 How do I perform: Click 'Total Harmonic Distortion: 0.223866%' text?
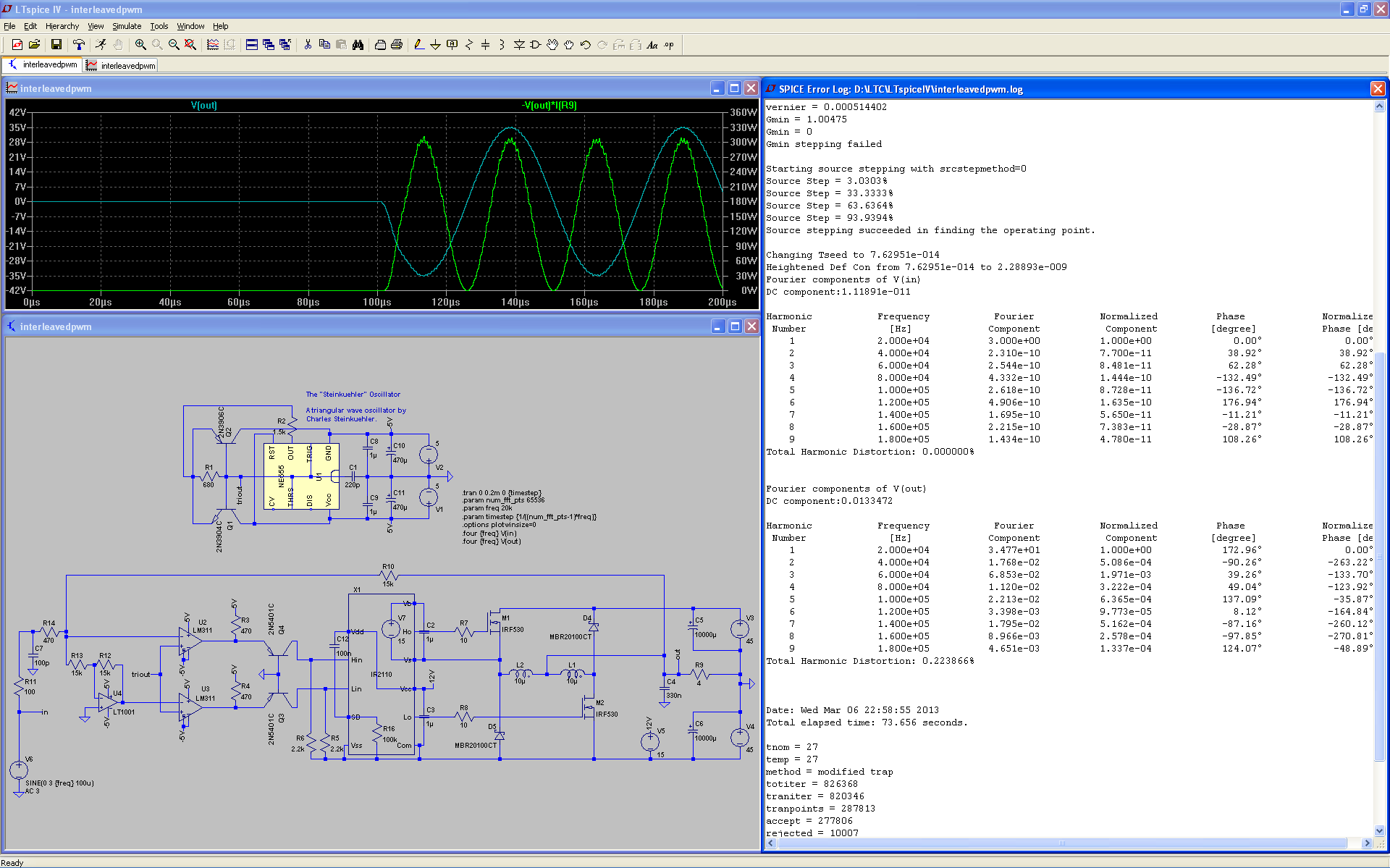(x=869, y=661)
